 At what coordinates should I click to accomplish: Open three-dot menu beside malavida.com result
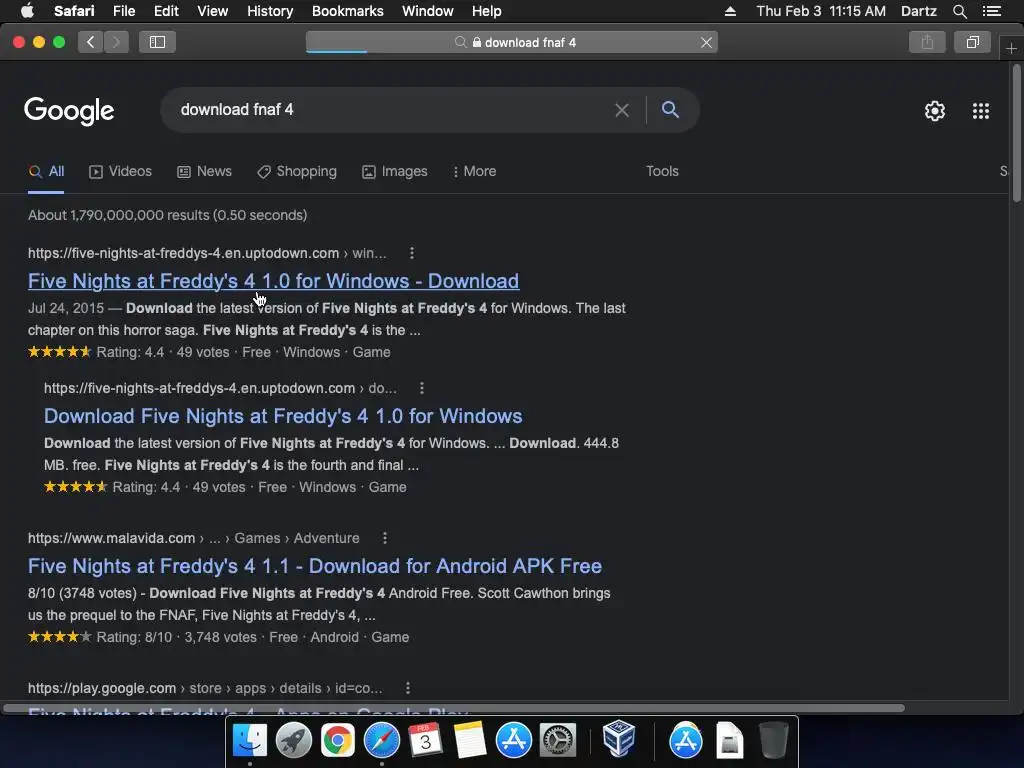click(385, 537)
